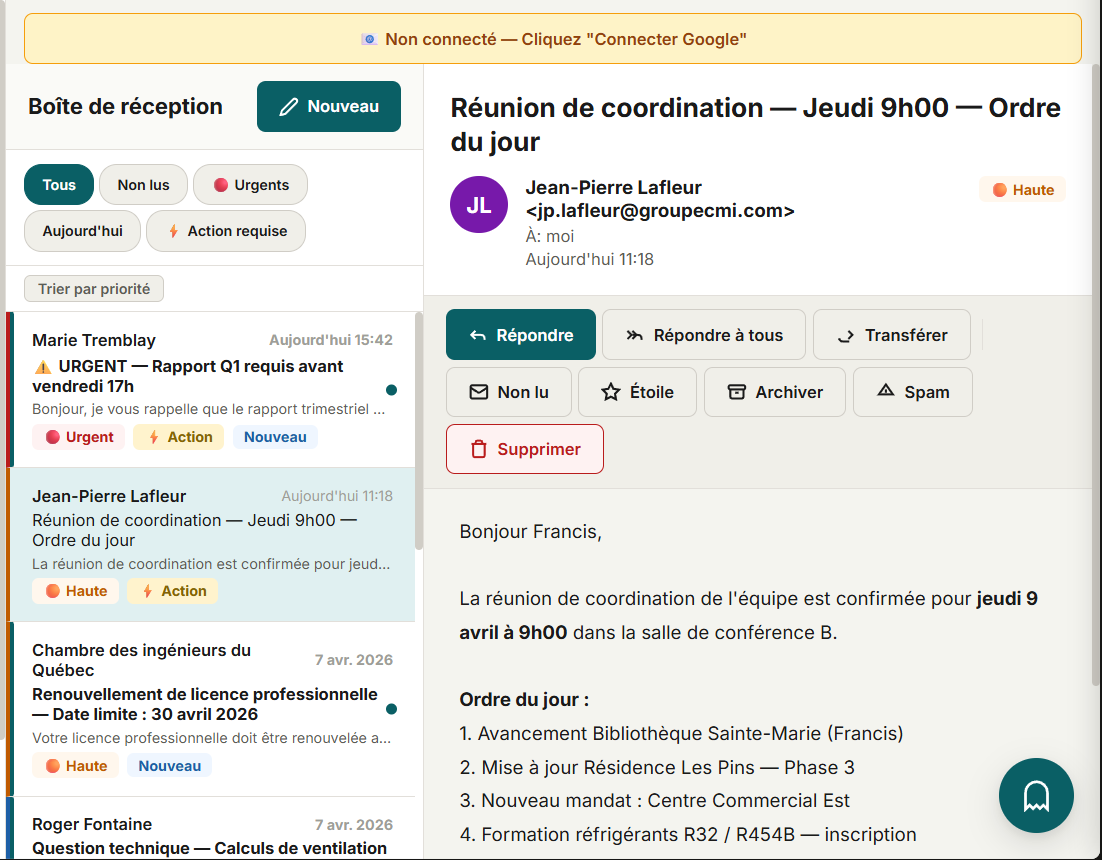Toggle the Action requise filter
The height and width of the screenshot is (860, 1102).
click(226, 231)
